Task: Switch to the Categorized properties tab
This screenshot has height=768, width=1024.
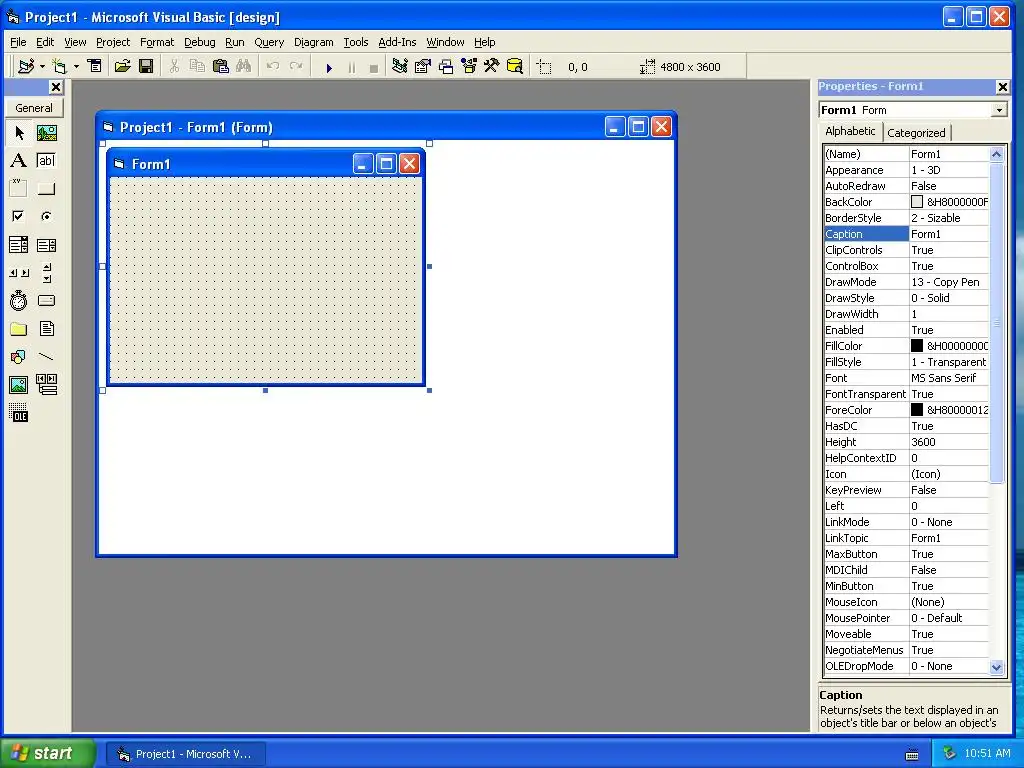Action: (916, 133)
